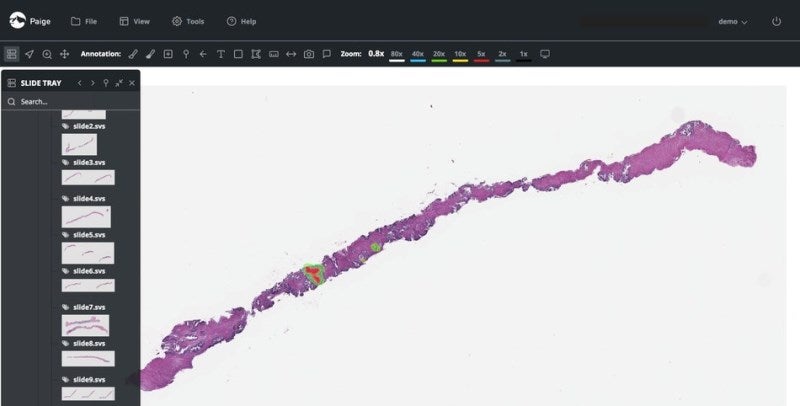Viewport: 800px width, 406px height.
Task: Open the File menu
Action: coord(83,21)
